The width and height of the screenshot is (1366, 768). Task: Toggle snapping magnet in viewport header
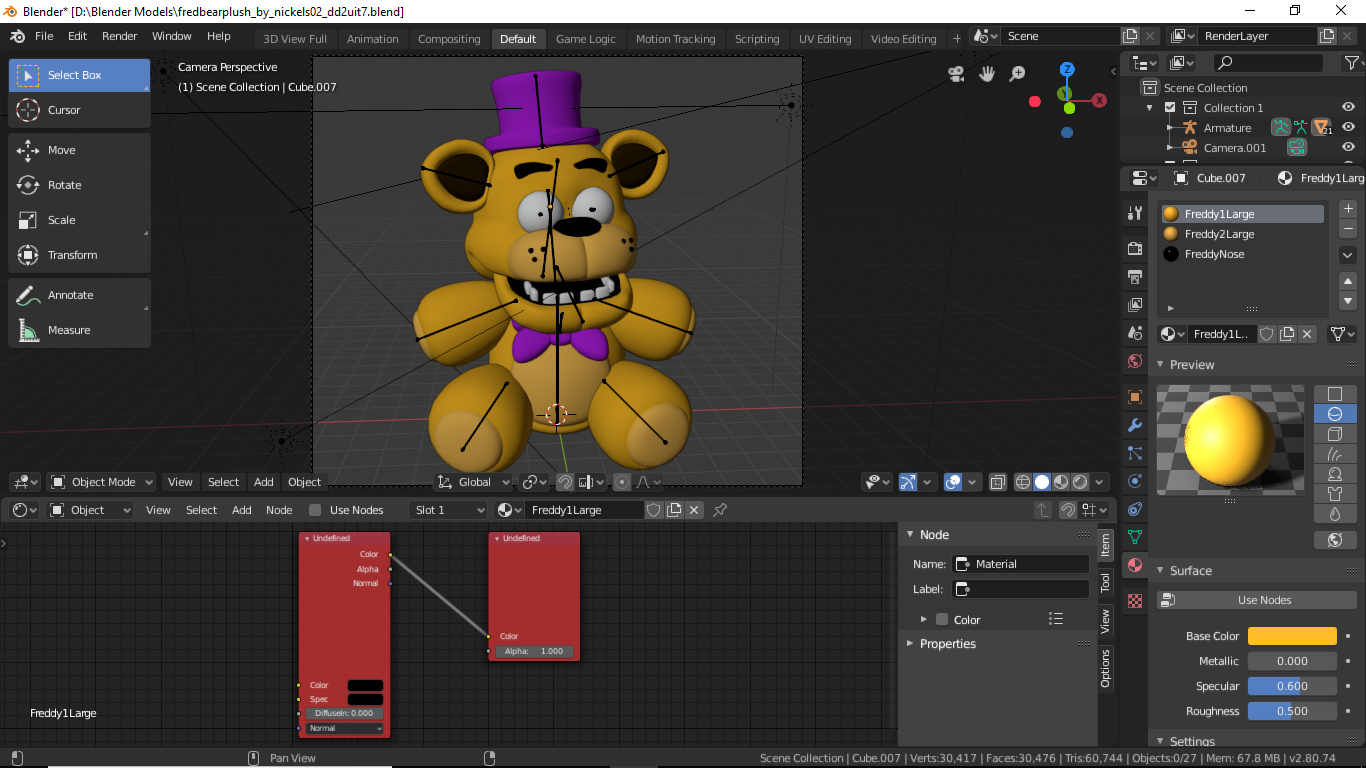pos(565,482)
